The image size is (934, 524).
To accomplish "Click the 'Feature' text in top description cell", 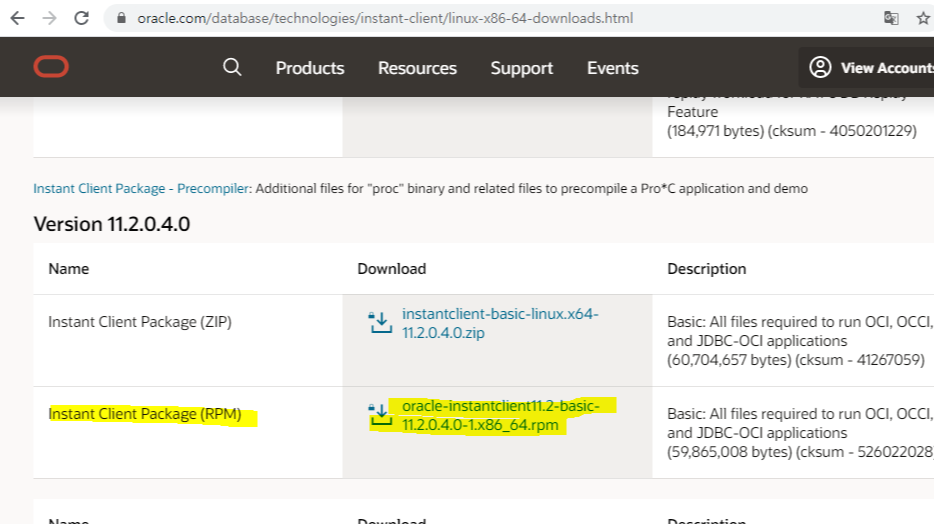I will pos(692,112).
